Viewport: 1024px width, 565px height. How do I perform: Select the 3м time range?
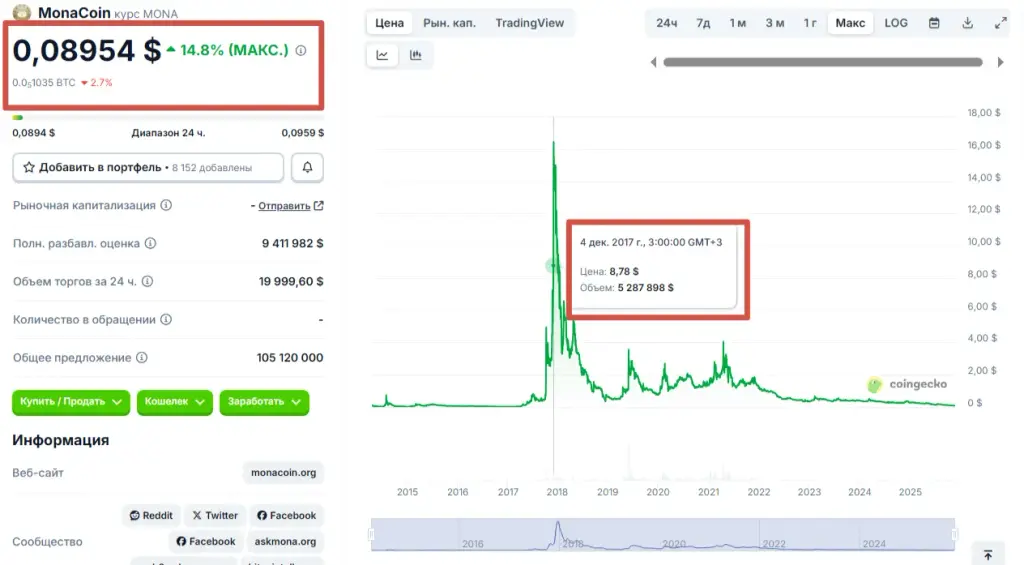coord(775,23)
